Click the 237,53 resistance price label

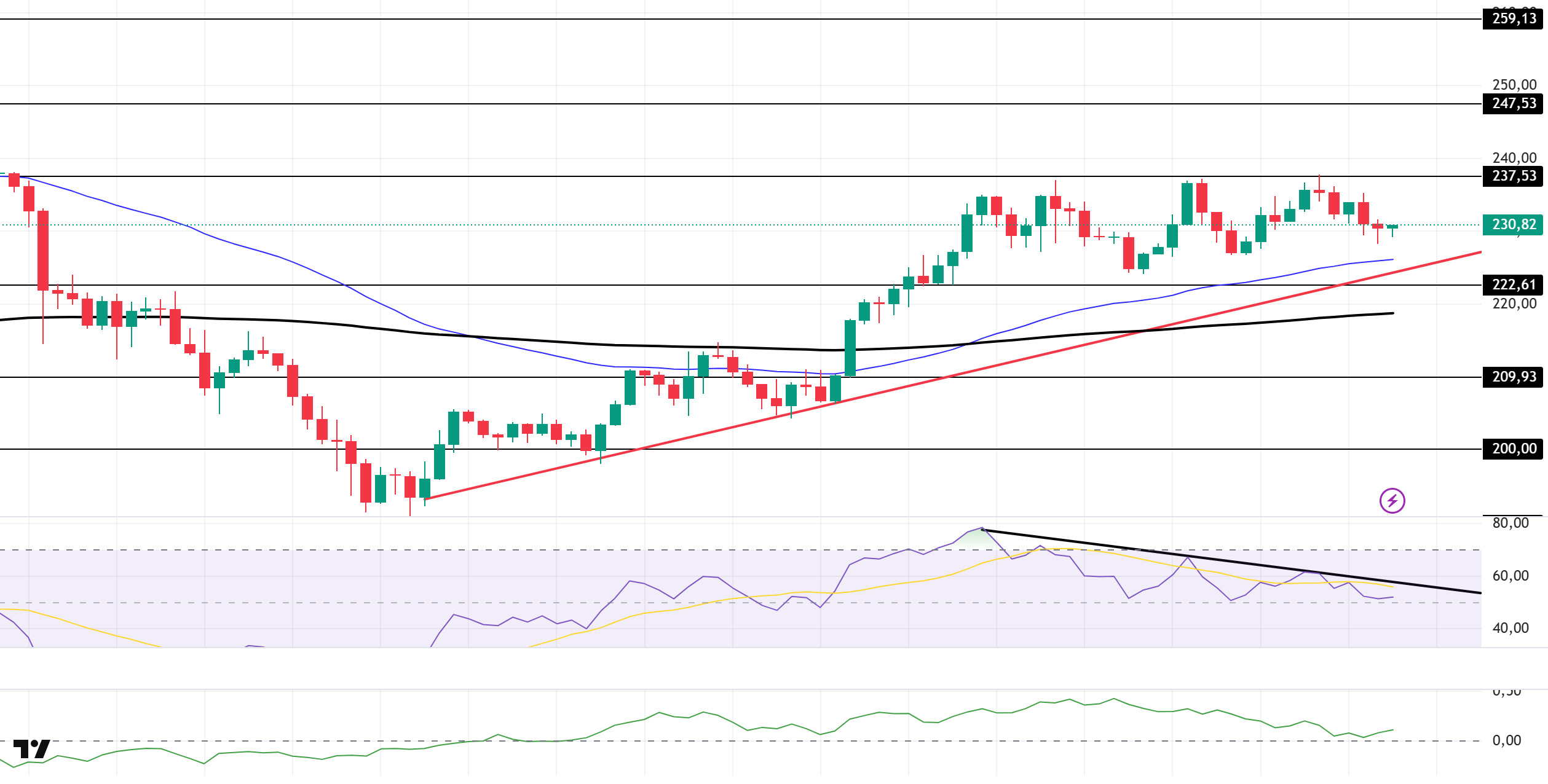[x=1514, y=176]
